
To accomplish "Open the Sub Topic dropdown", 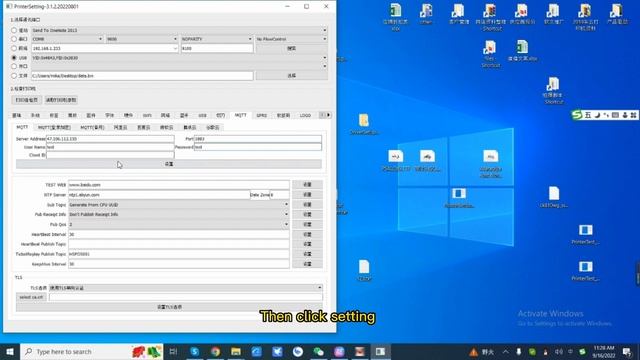I will pyautogui.click(x=179, y=204).
